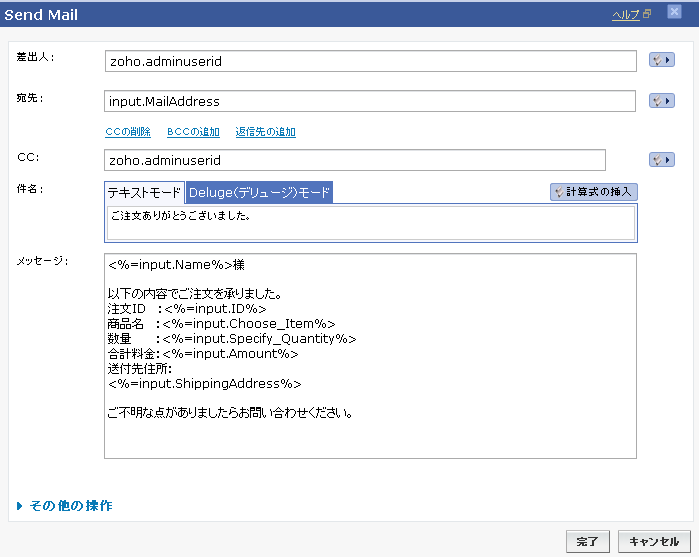
Task: Click the <%=input.ShippingAddress%> line
Action: coord(205,384)
